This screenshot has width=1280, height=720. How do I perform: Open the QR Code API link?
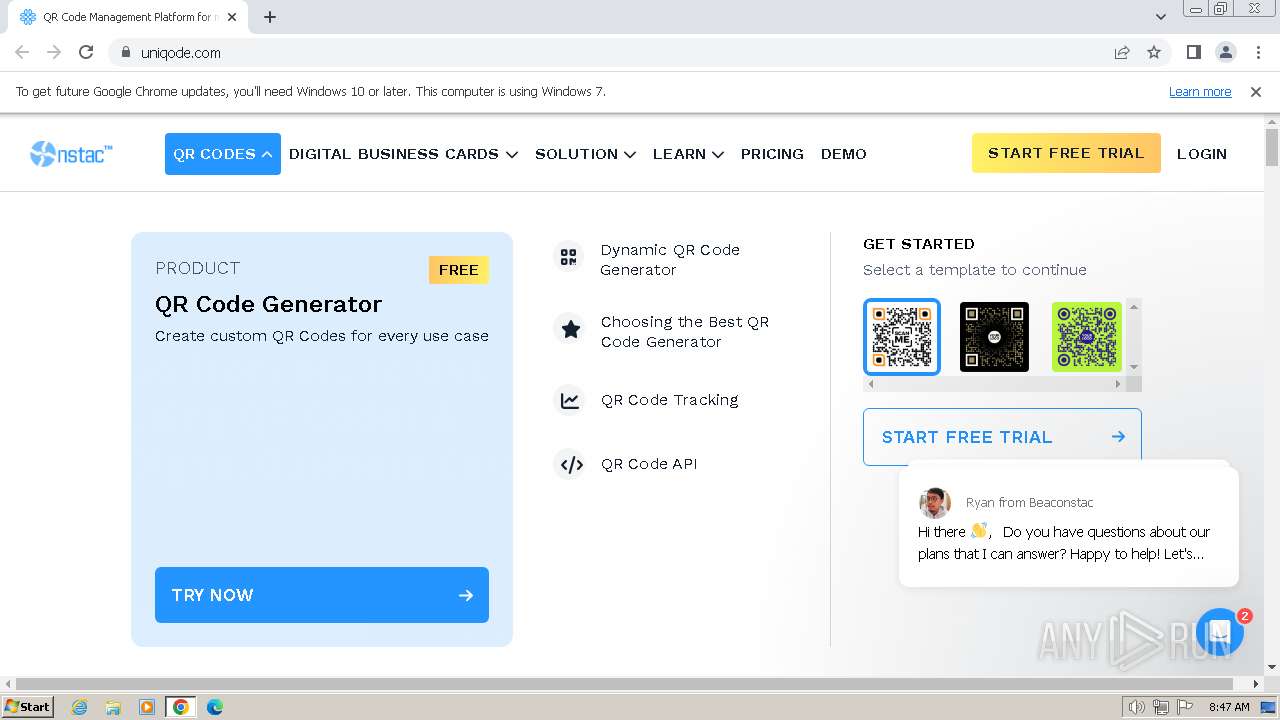649,464
